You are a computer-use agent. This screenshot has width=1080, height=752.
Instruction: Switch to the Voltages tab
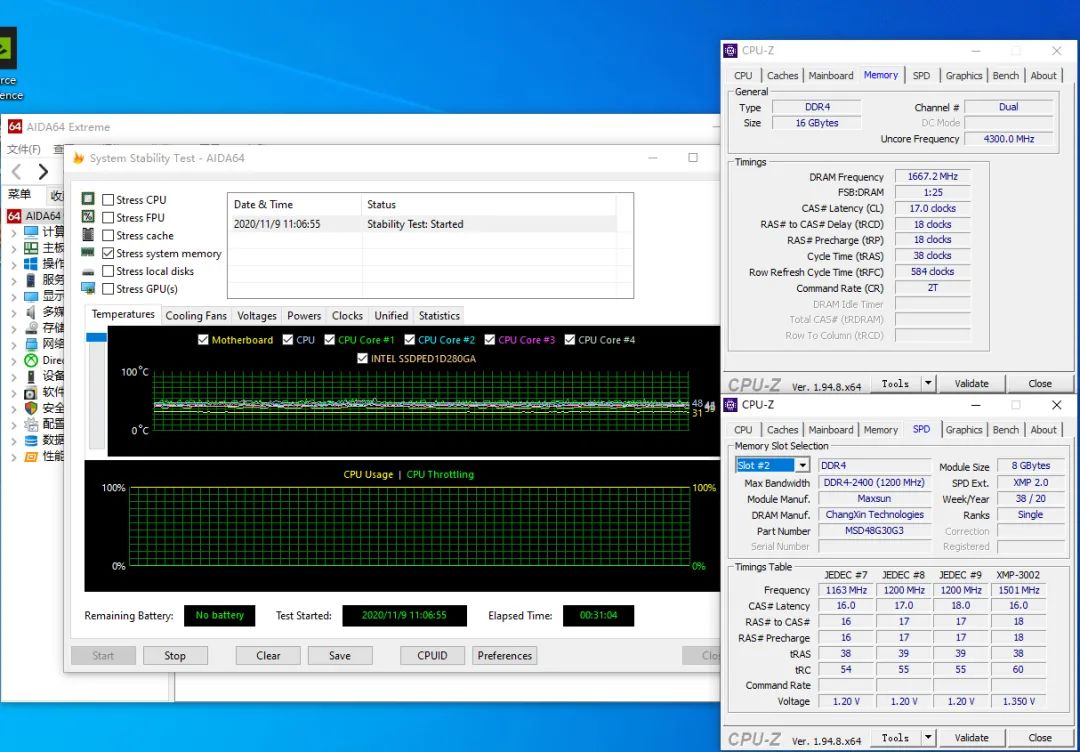(257, 316)
